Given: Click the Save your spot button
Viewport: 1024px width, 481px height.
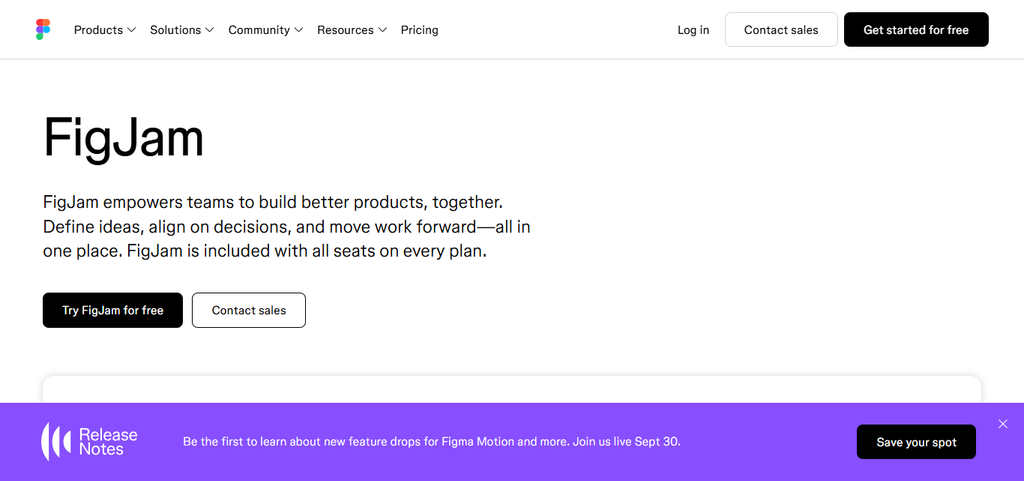Looking at the screenshot, I should (x=916, y=442).
